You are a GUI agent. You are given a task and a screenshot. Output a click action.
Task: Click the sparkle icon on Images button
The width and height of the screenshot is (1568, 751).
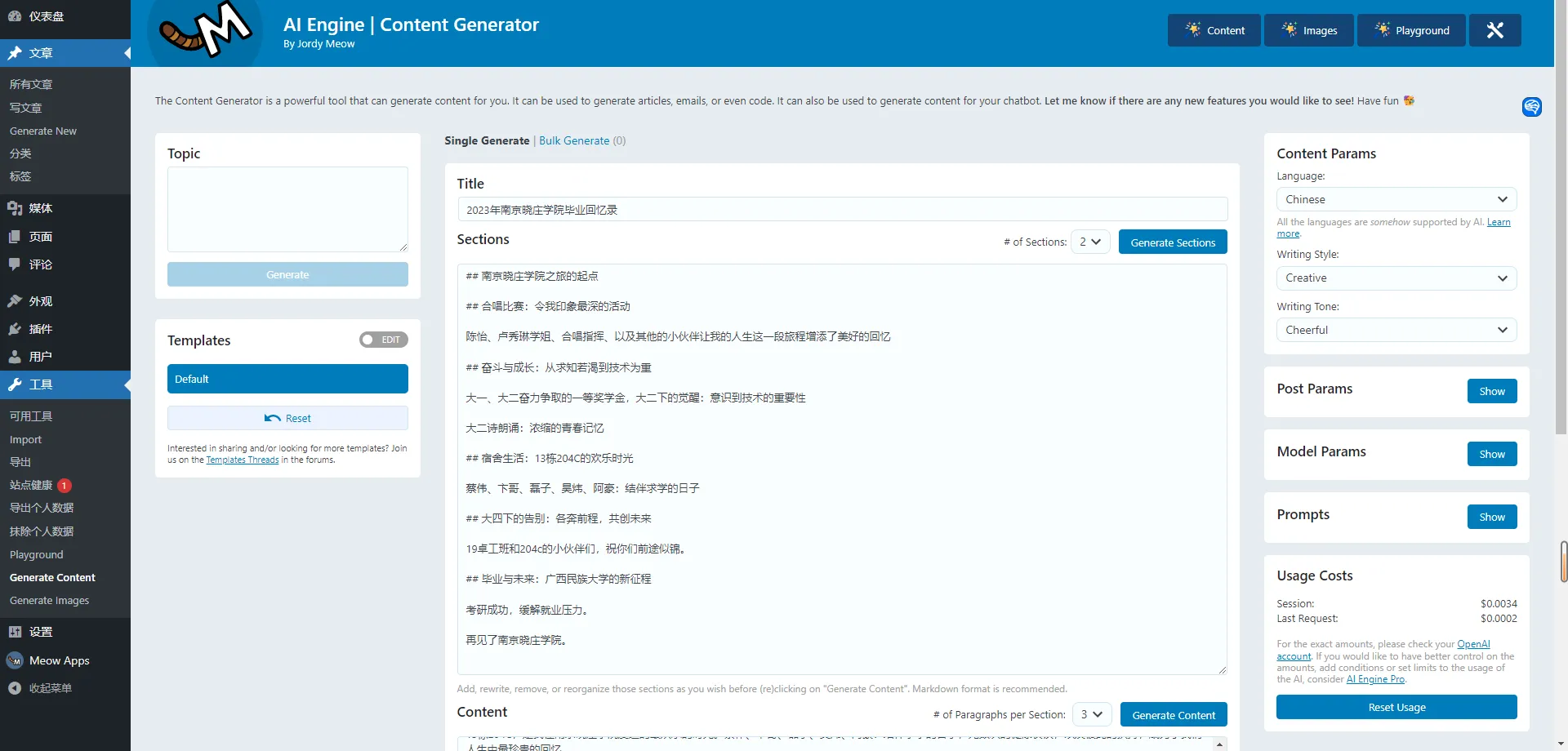(1290, 29)
